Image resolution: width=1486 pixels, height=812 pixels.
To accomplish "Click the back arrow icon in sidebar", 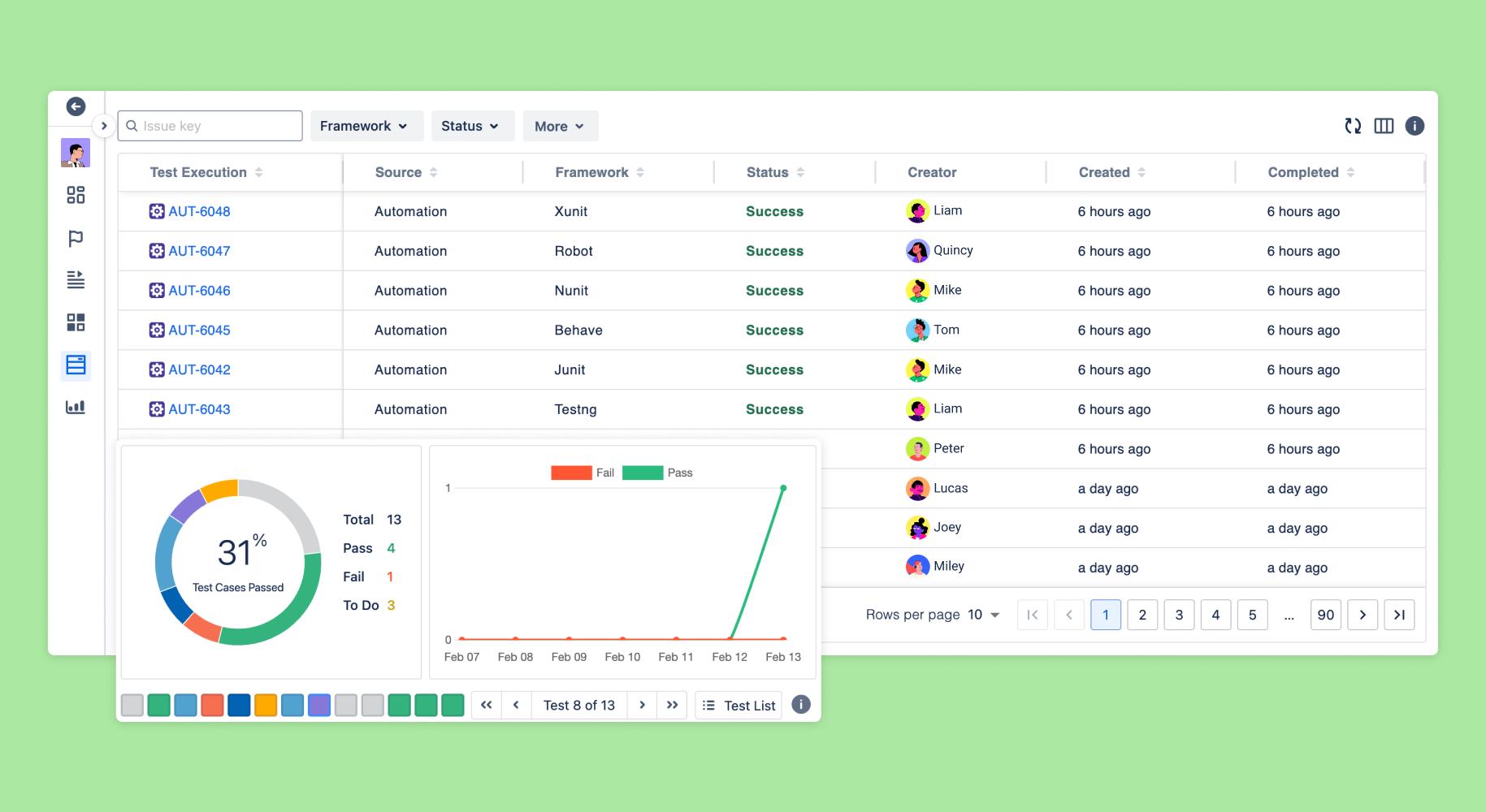I will [76, 106].
